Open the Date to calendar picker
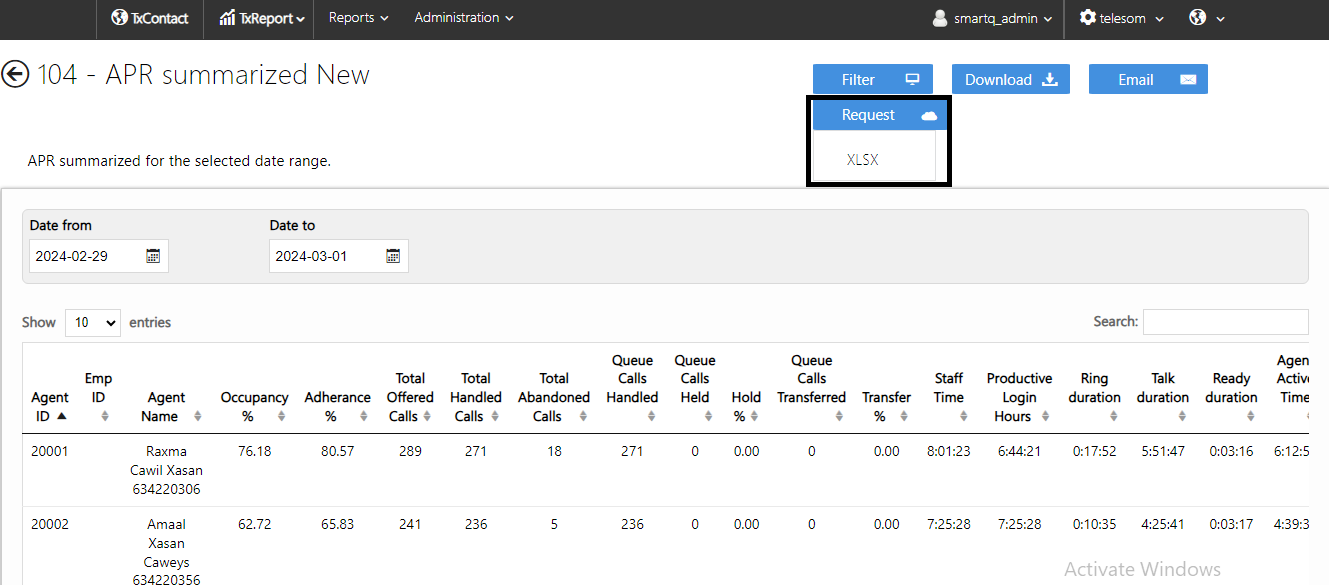This screenshot has width=1329, height=585. [x=393, y=256]
